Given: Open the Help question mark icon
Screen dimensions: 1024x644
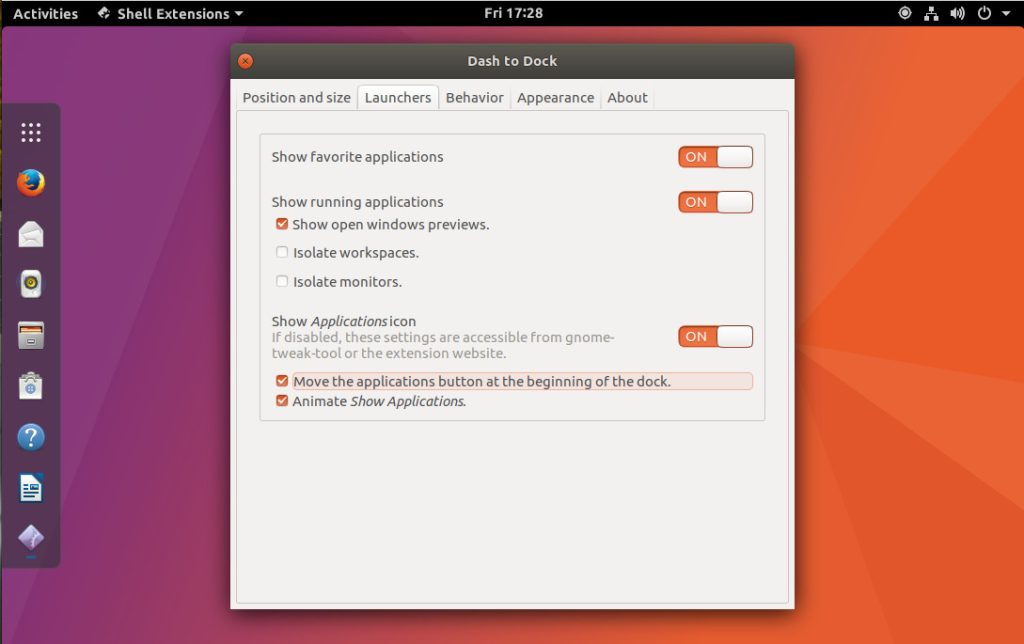Looking at the screenshot, I should [31, 437].
